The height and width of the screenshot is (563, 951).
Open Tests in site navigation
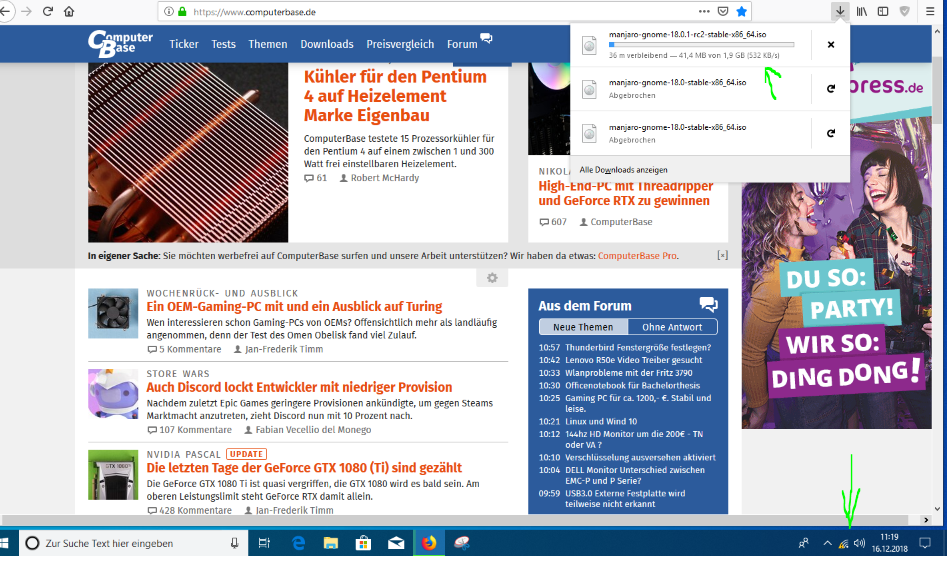pos(223,44)
